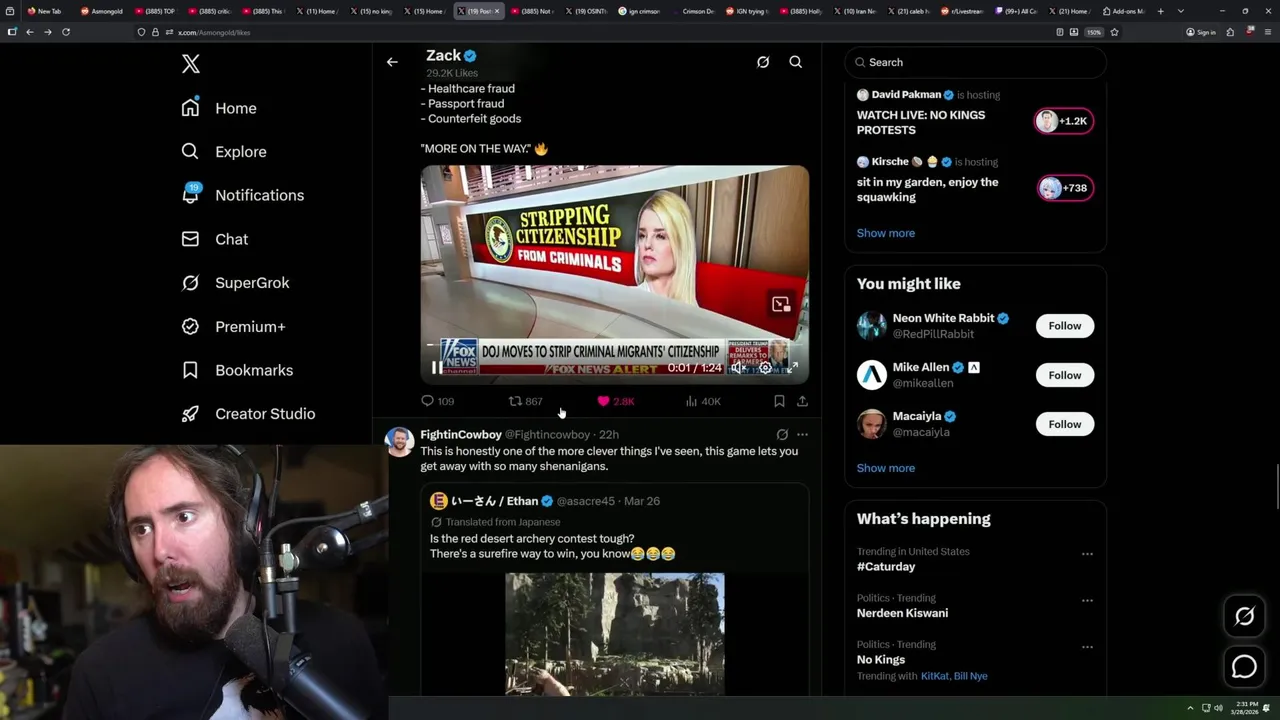This screenshot has height=720, width=1280.
Task: Click the Explore magnifier icon
Action: pos(190,152)
